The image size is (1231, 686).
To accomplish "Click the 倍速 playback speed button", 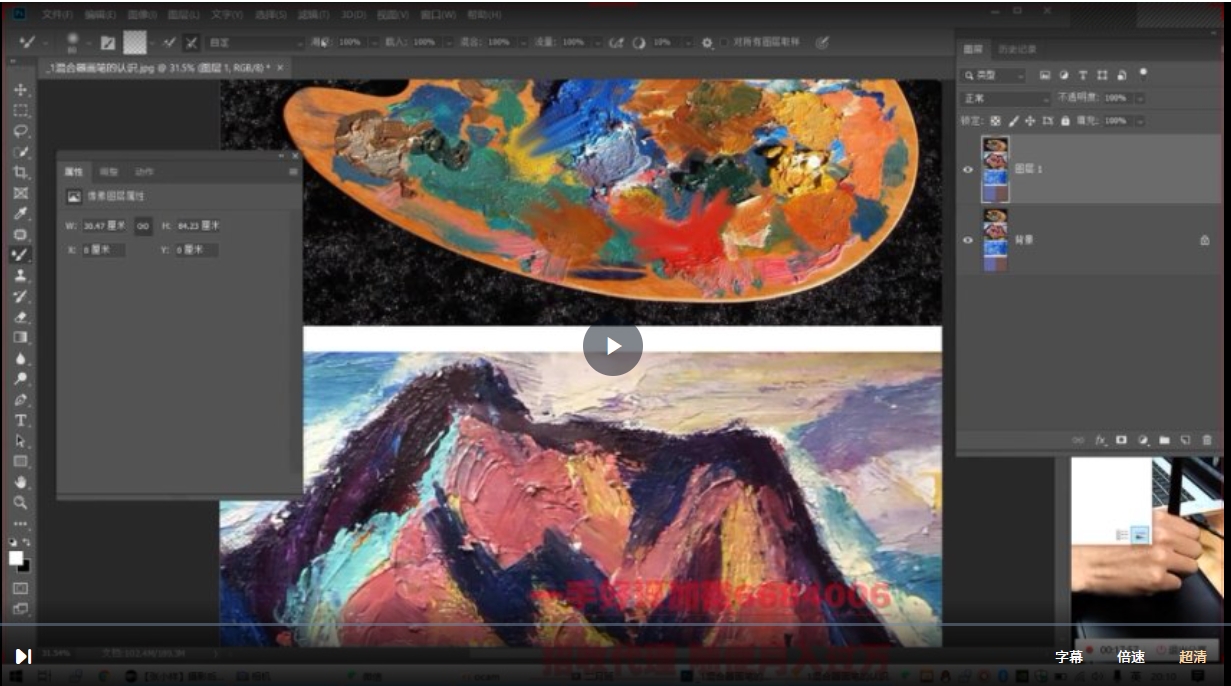I will click(1131, 657).
